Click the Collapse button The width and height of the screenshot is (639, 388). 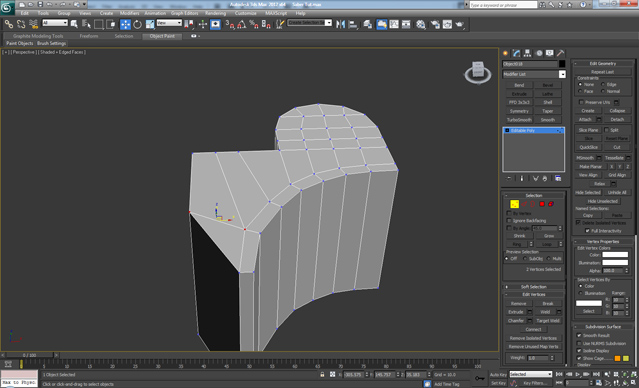(x=617, y=110)
